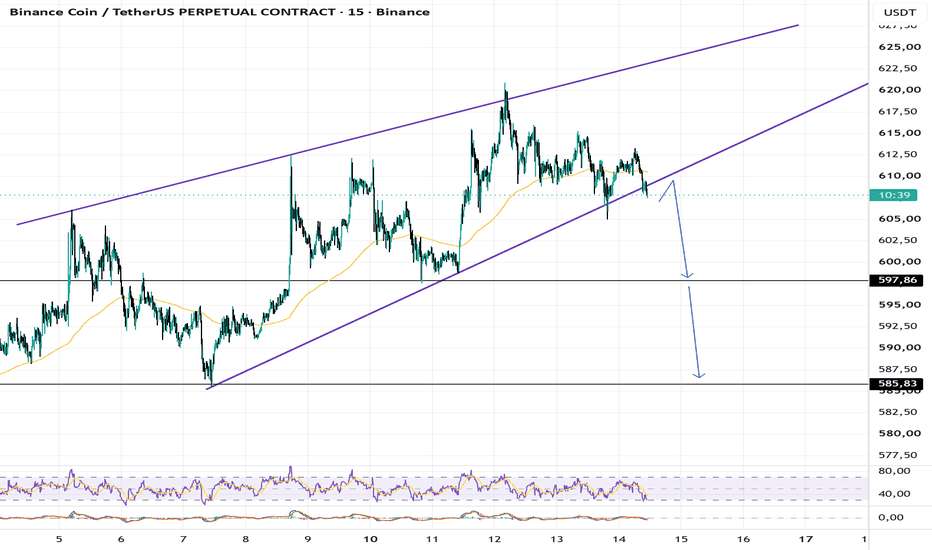Click the 582,50 price axis label
This screenshot has width=932, height=550.
[x=898, y=412]
